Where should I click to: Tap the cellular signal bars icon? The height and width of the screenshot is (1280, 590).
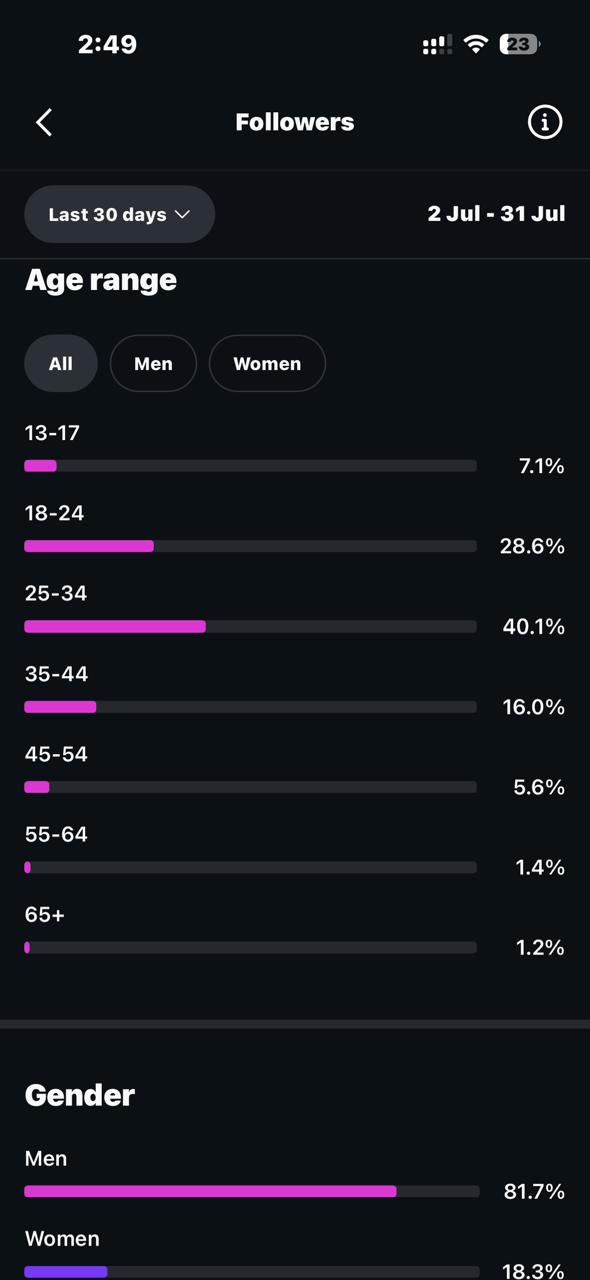438,45
